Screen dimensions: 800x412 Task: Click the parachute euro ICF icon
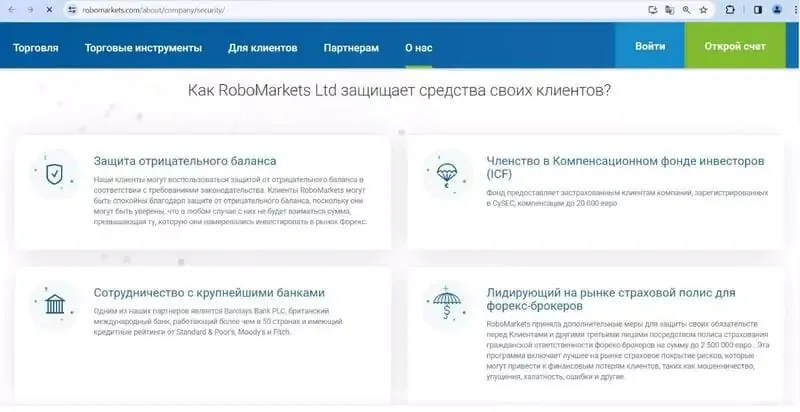coord(447,176)
